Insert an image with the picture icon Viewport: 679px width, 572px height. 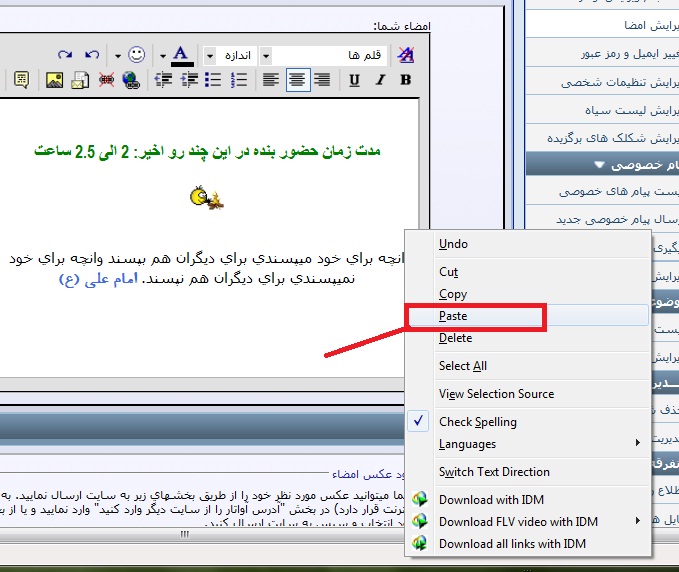(55, 80)
